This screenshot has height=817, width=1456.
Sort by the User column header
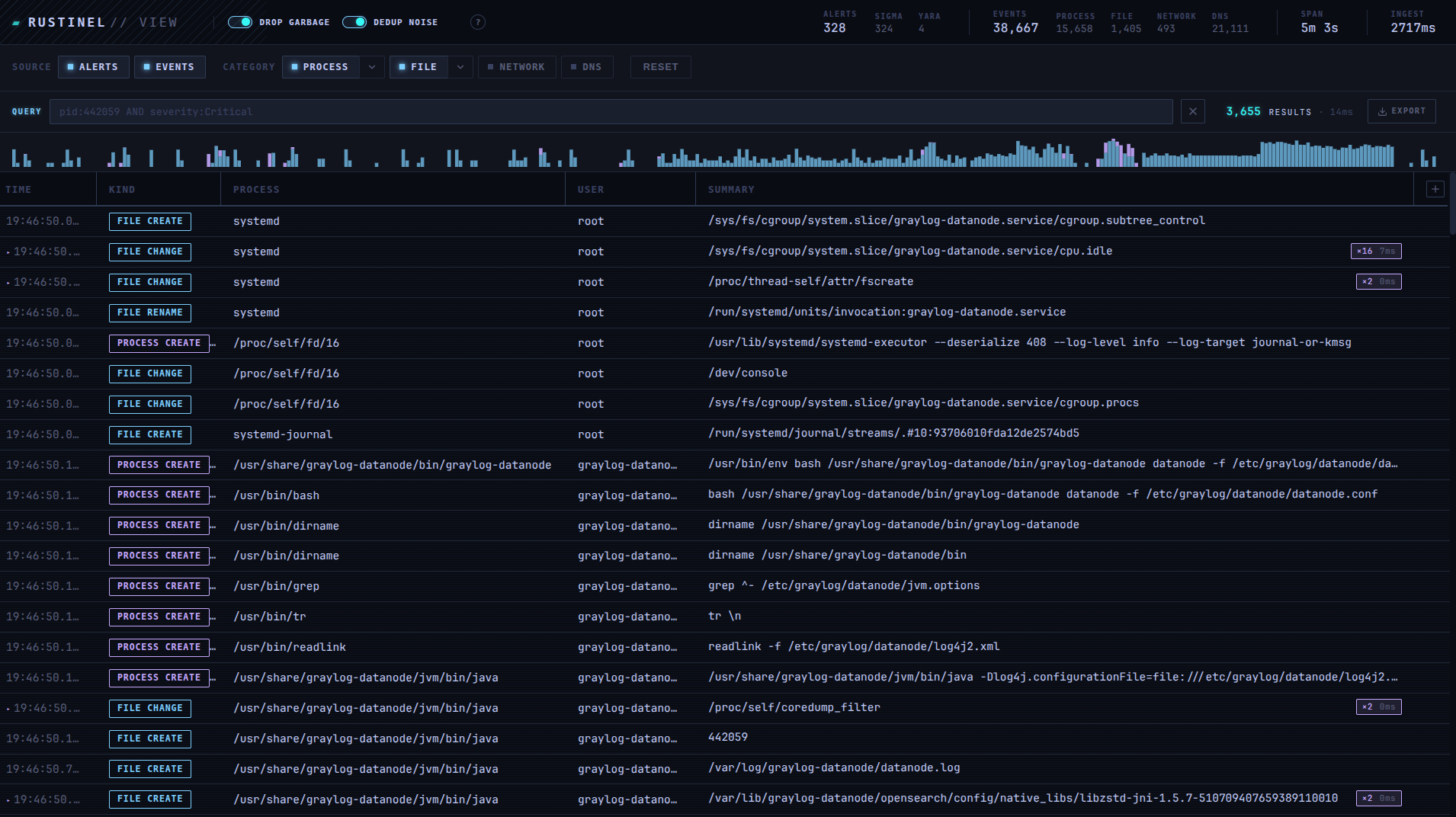(x=591, y=190)
